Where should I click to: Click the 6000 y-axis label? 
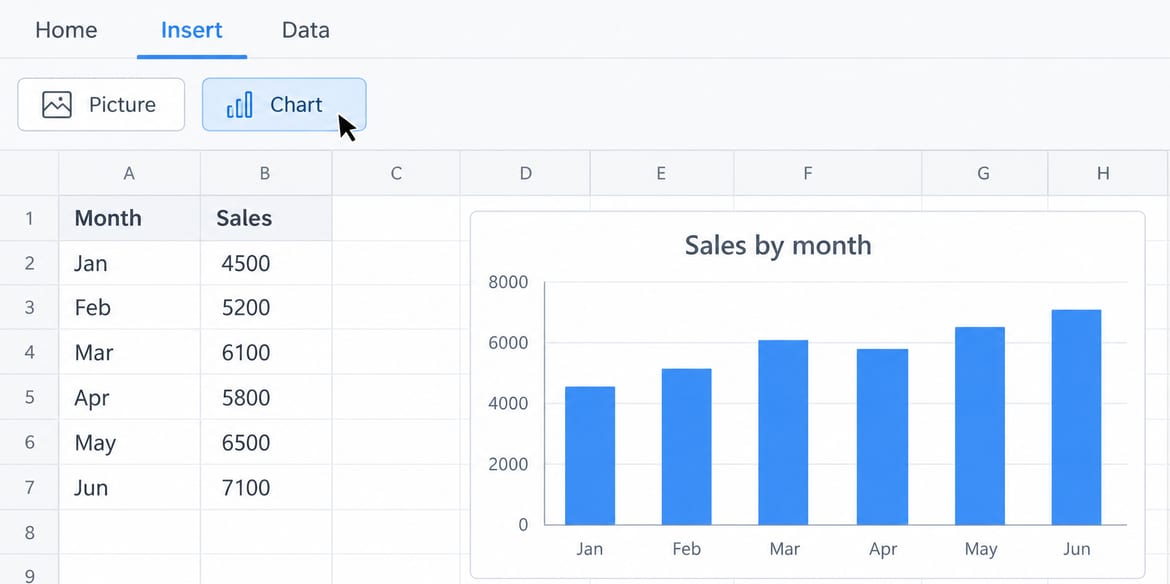click(508, 343)
